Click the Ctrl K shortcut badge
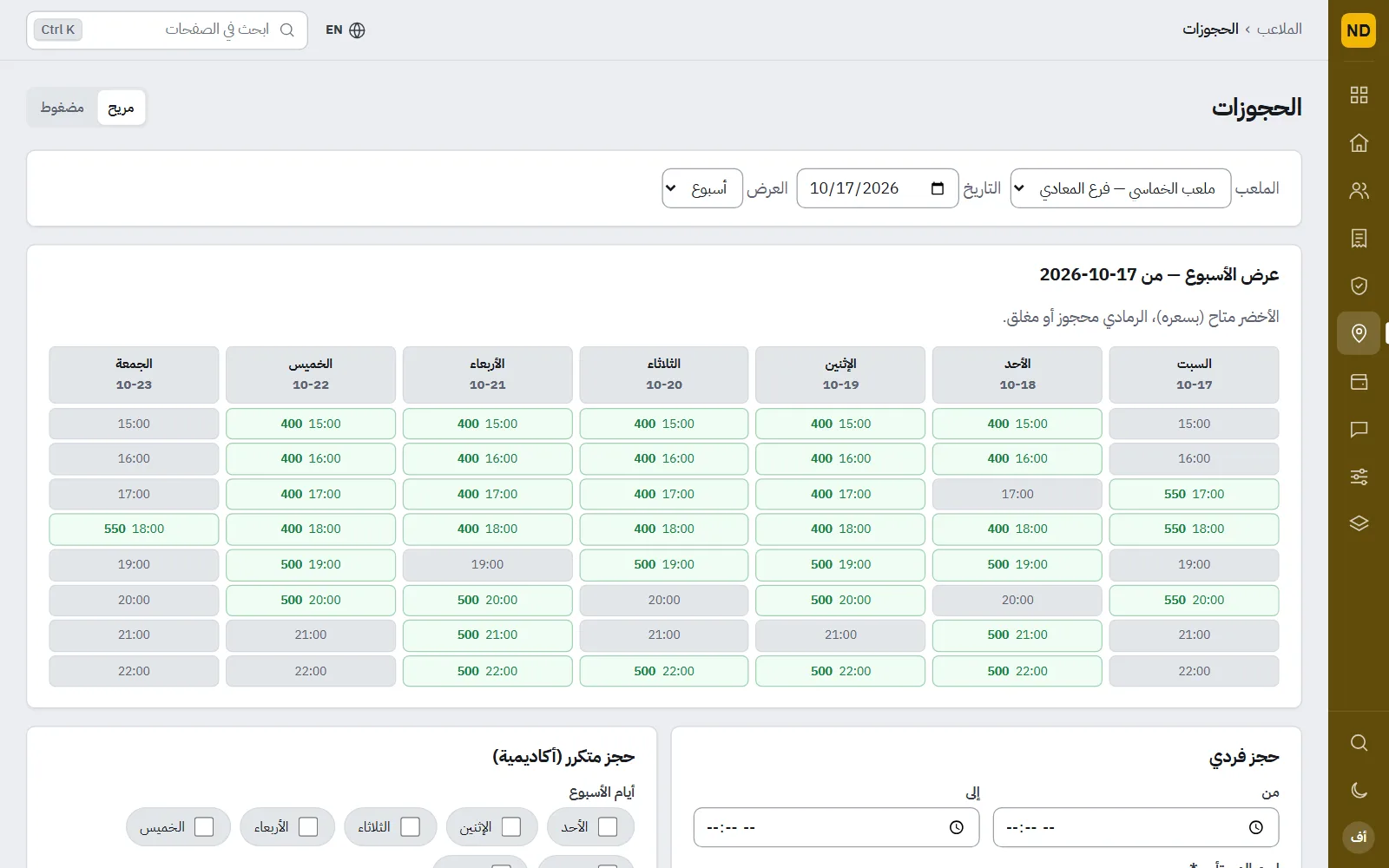The height and width of the screenshot is (868, 1389). [x=58, y=30]
